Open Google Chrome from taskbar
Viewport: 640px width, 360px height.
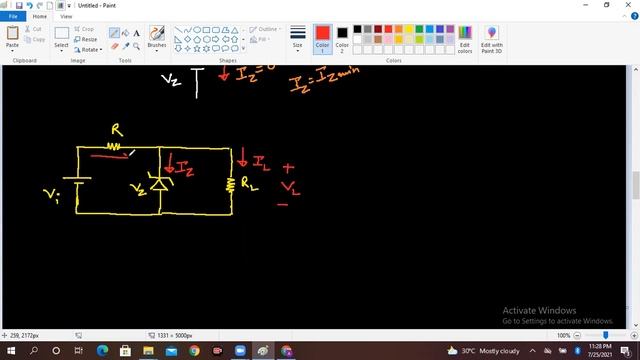click(x=194, y=351)
